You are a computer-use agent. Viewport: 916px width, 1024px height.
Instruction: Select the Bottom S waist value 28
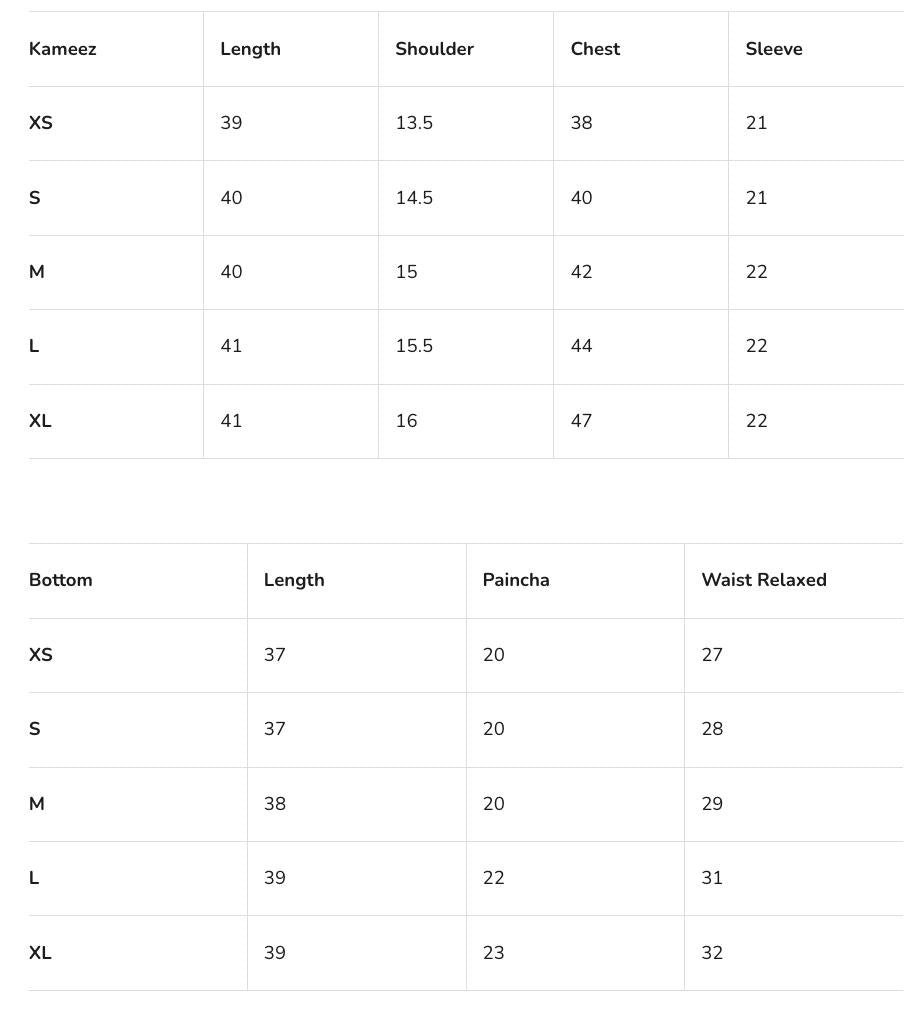point(712,729)
